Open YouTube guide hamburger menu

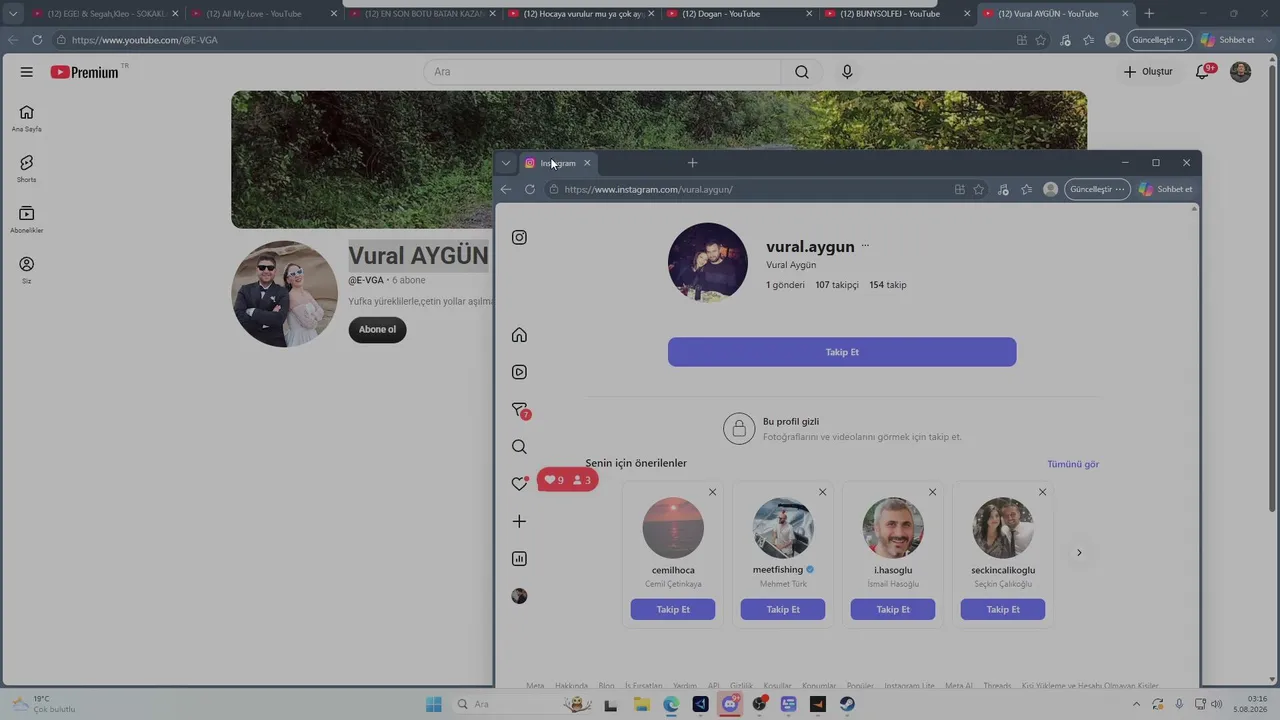tap(27, 72)
